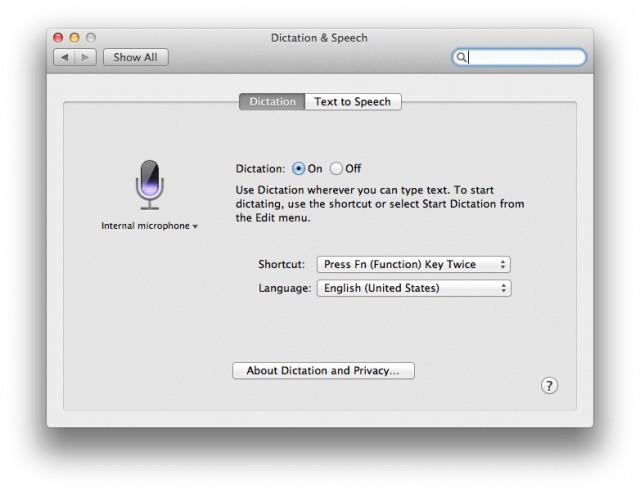
Task: Minimize the window with the yellow button
Action: coord(75,38)
